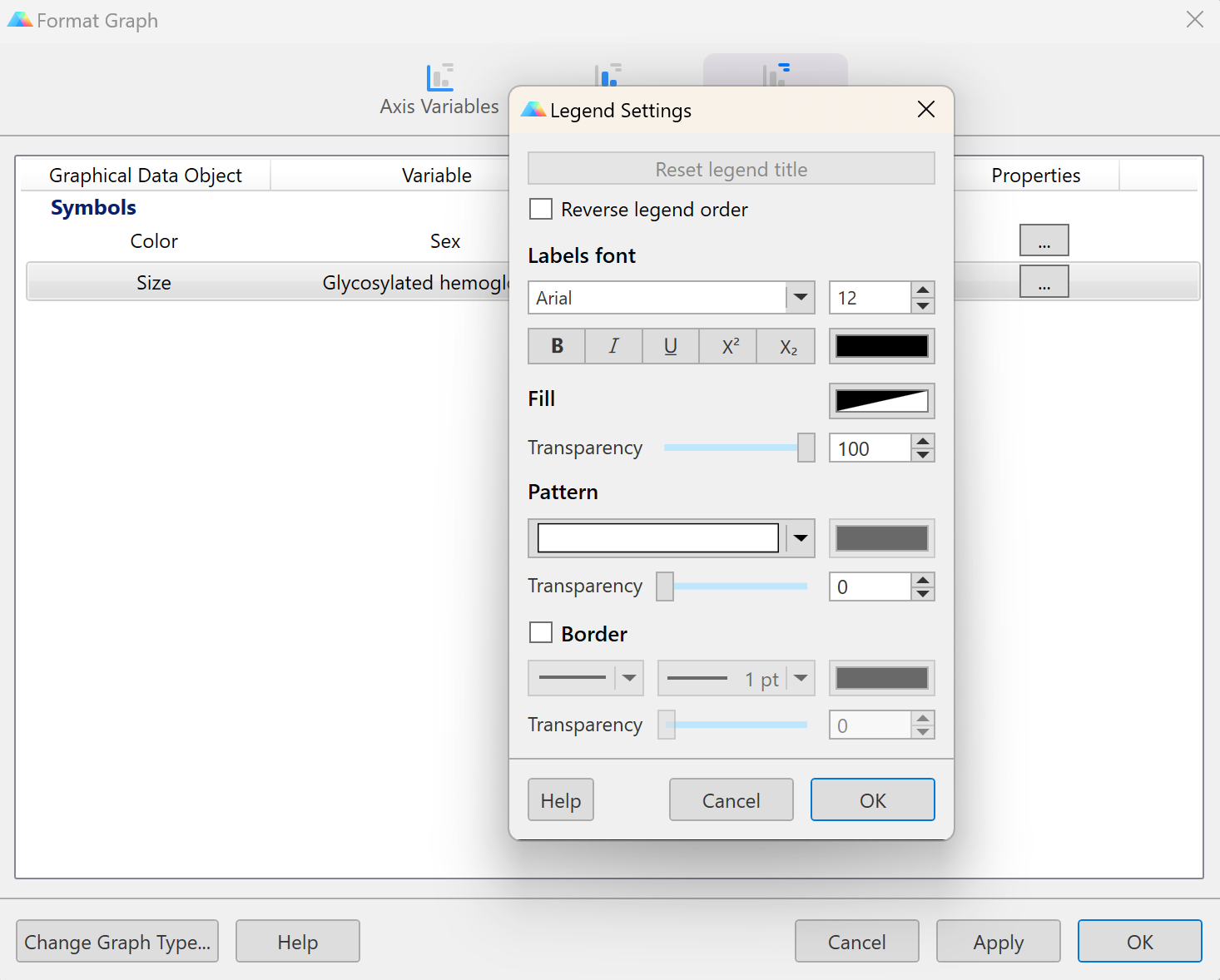Viewport: 1220px width, 980px height.
Task: Click OK in Legend Settings dialog
Action: click(872, 800)
